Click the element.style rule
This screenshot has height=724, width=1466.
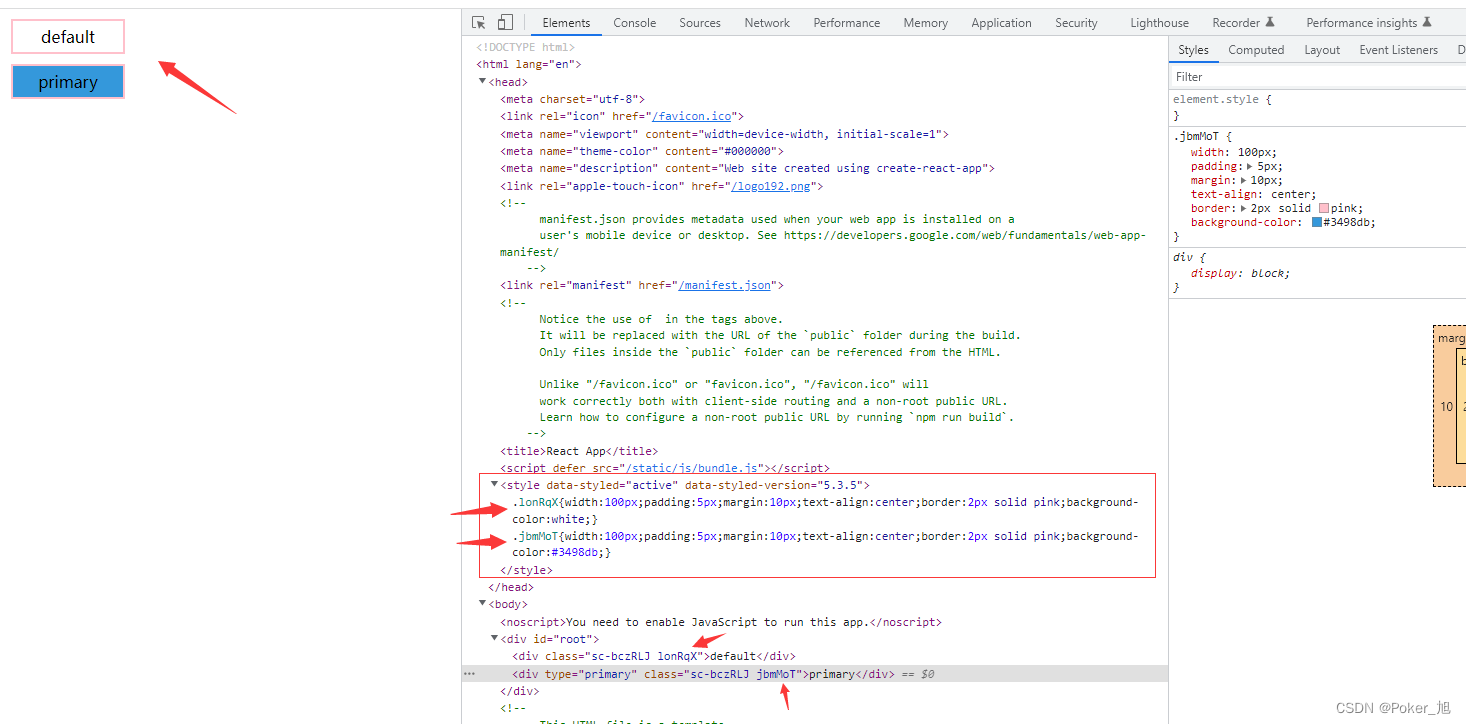click(1222, 99)
